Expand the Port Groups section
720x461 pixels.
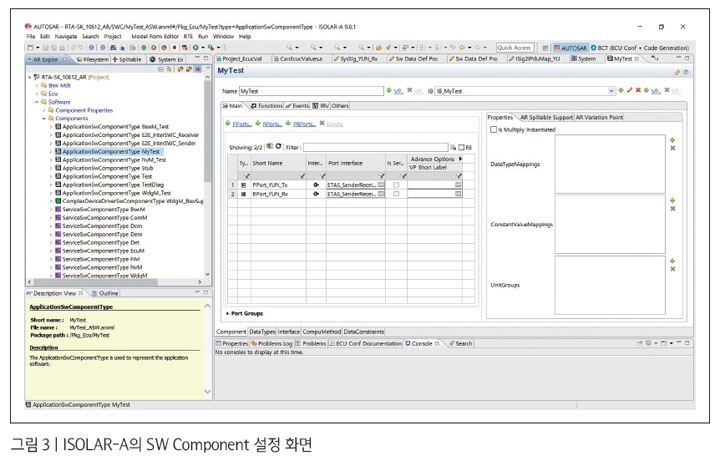227,314
